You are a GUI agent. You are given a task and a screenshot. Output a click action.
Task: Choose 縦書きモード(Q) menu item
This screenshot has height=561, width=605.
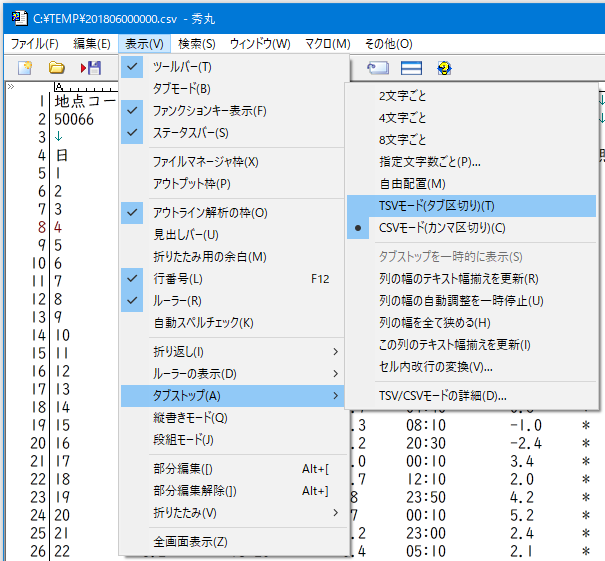pos(232,418)
